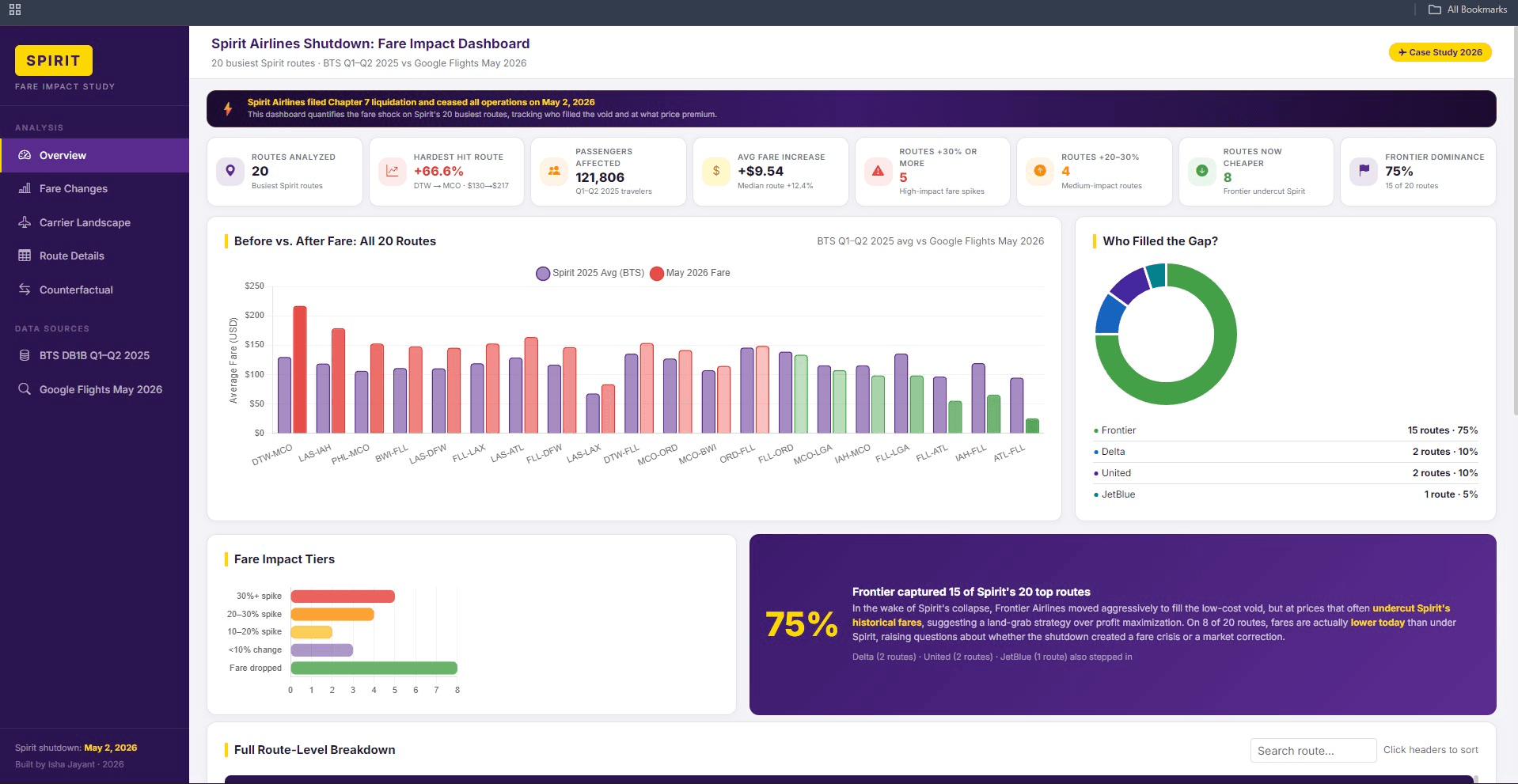Click the 'Full Route-Level Breakdown' heading
Image resolution: width=1518 pixels, height=784 pixels.
tap(315, 750)
